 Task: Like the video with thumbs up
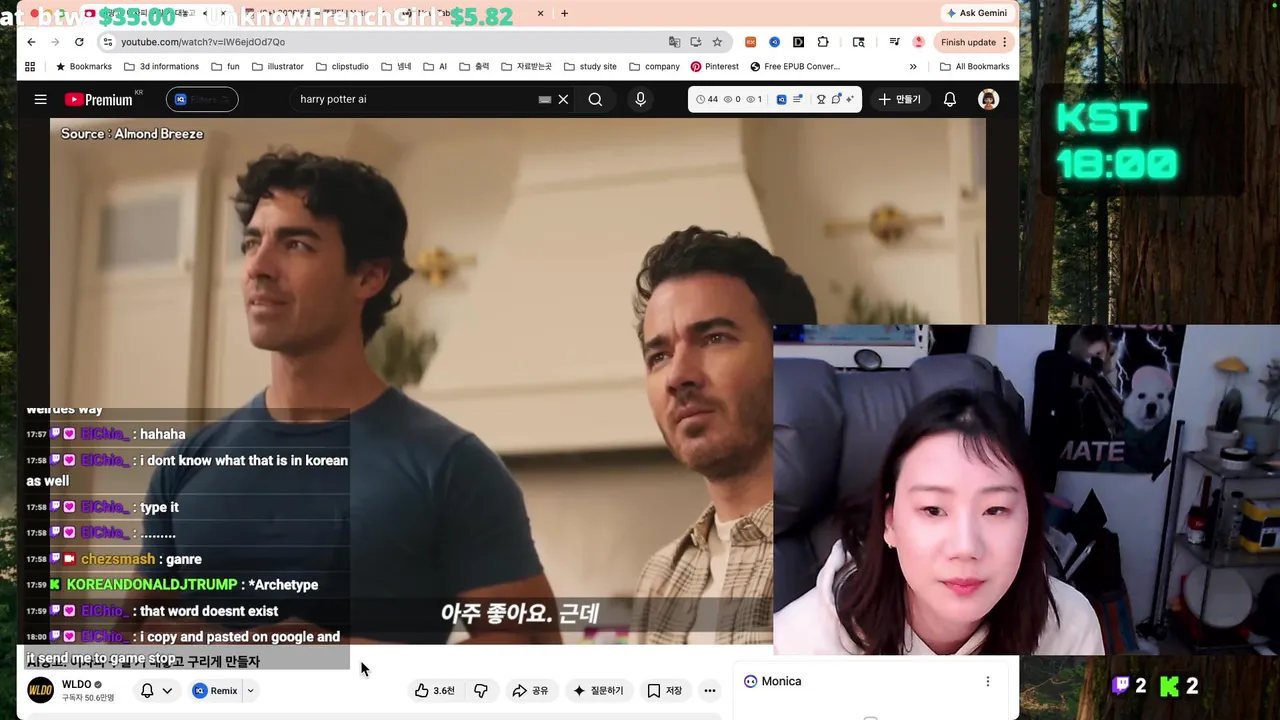[x=434, y=690]
